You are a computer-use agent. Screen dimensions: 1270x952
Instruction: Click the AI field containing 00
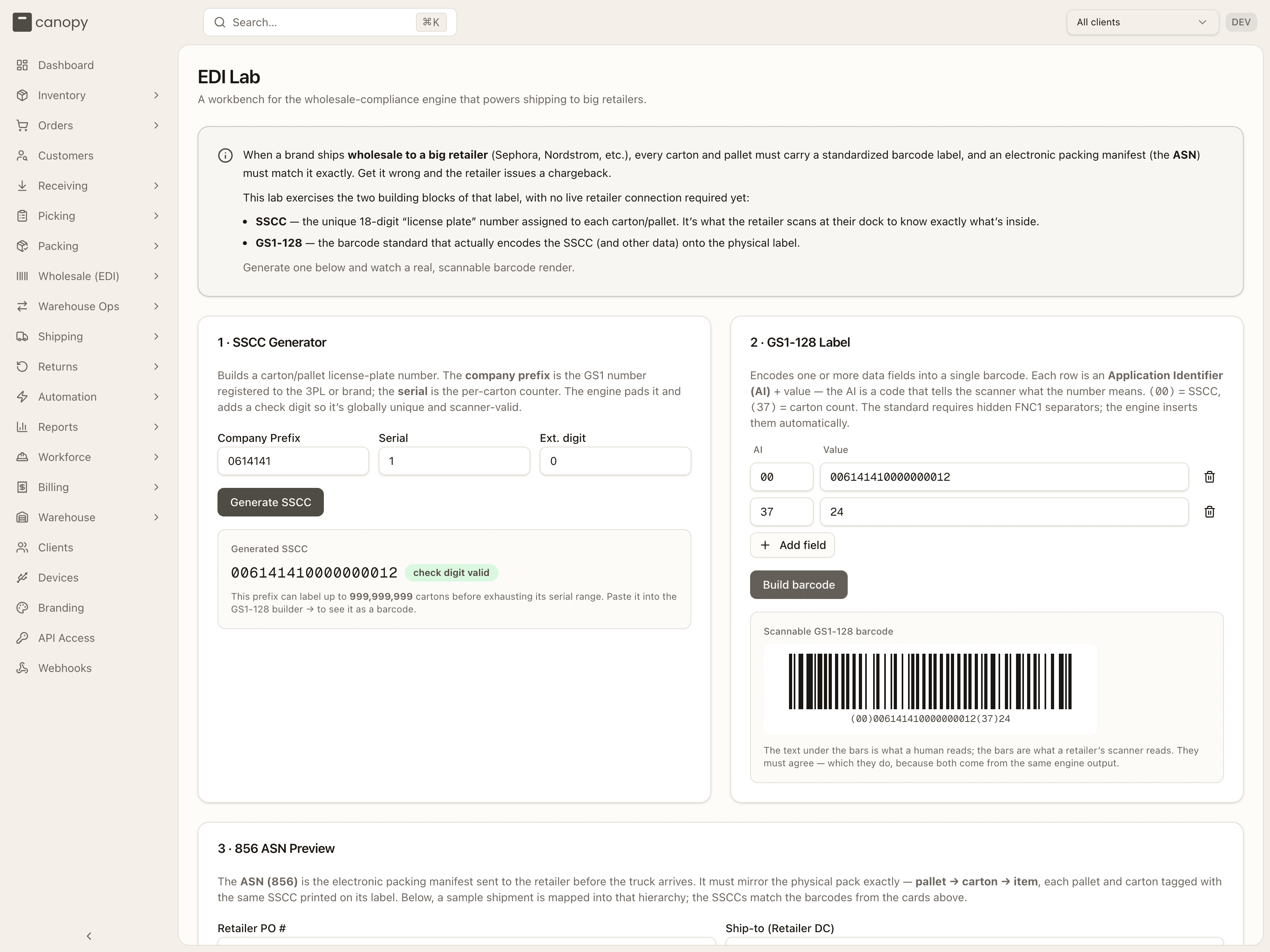(x=781, y=477)
